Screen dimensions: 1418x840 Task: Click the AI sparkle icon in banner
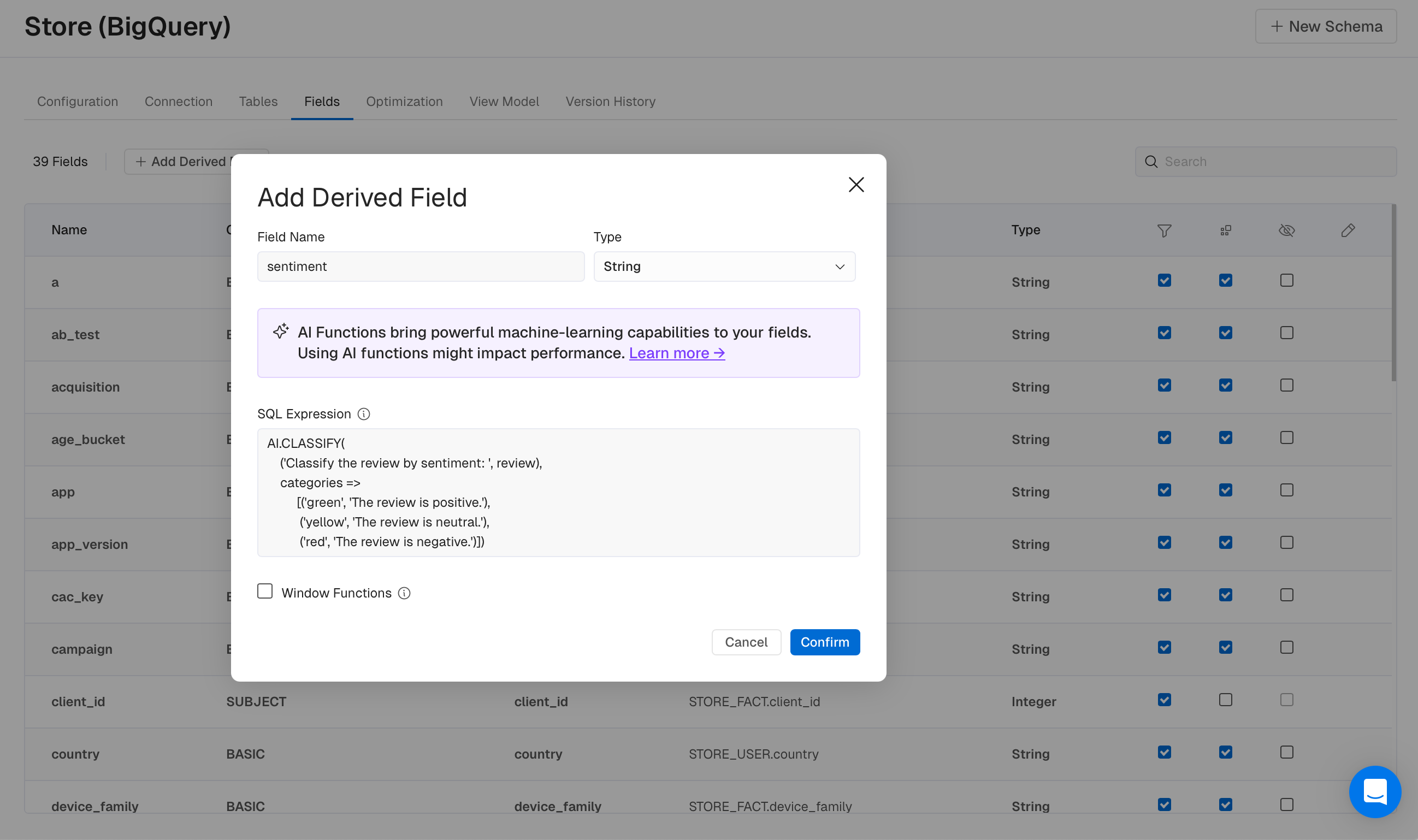[281, 331]
